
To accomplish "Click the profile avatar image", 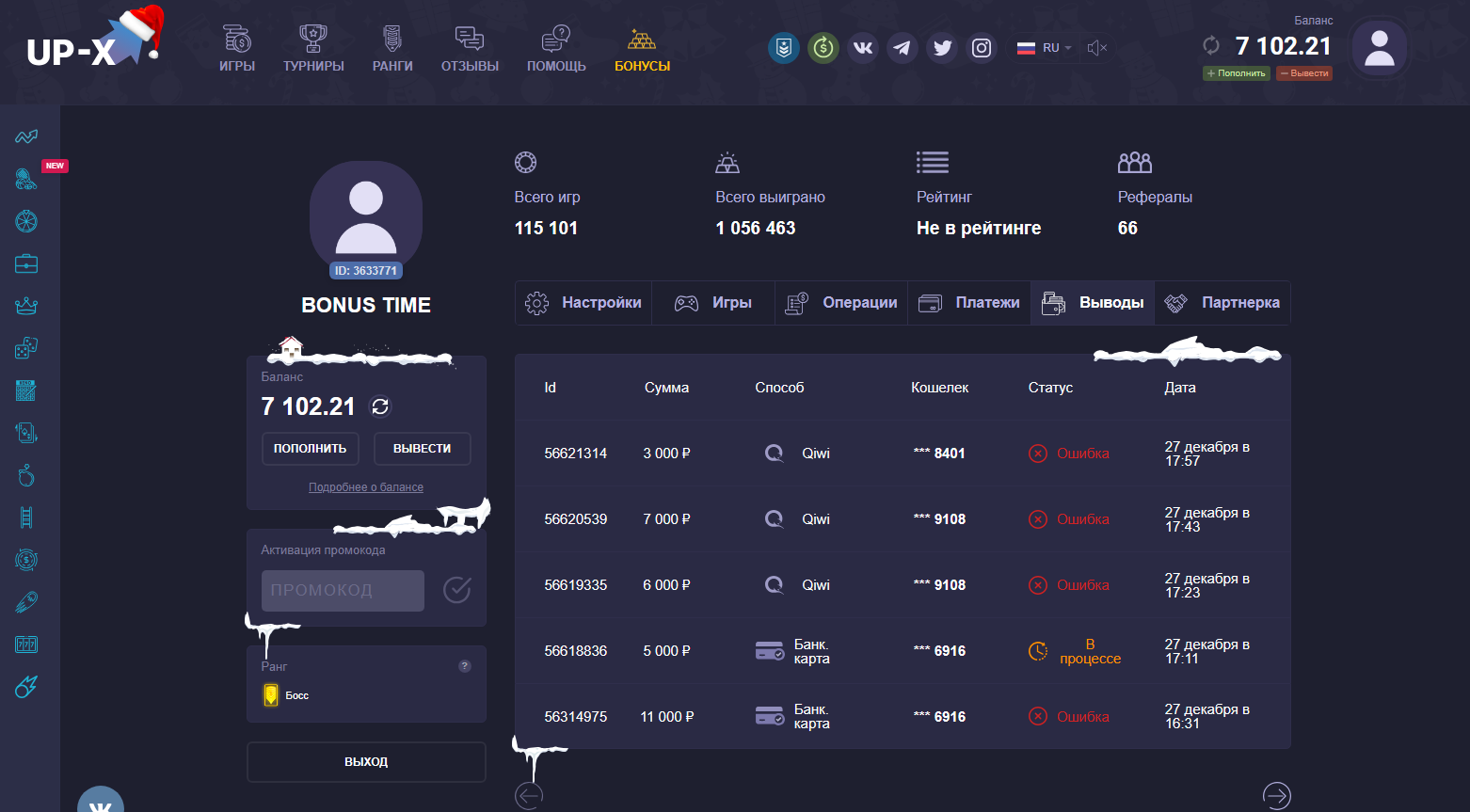I will click(366, 217).
